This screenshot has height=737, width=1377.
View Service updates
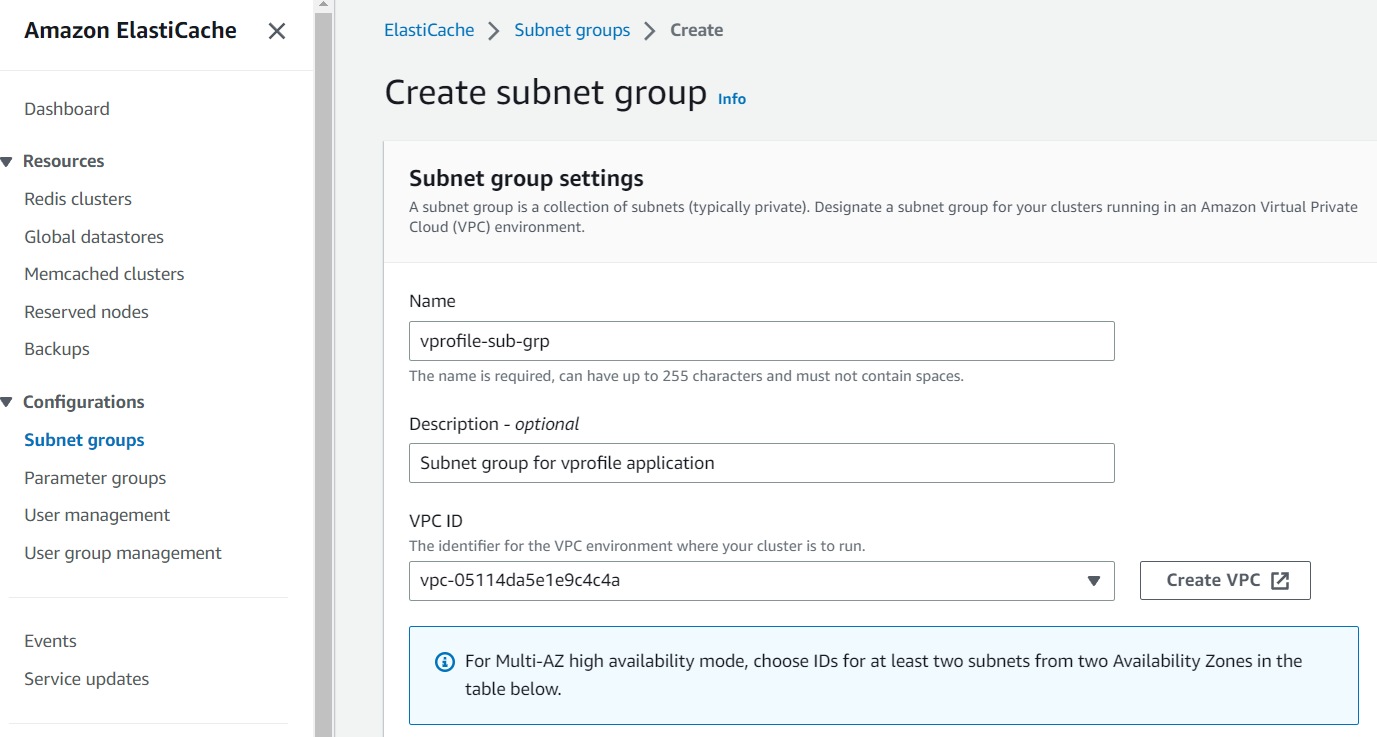(86, 678)
